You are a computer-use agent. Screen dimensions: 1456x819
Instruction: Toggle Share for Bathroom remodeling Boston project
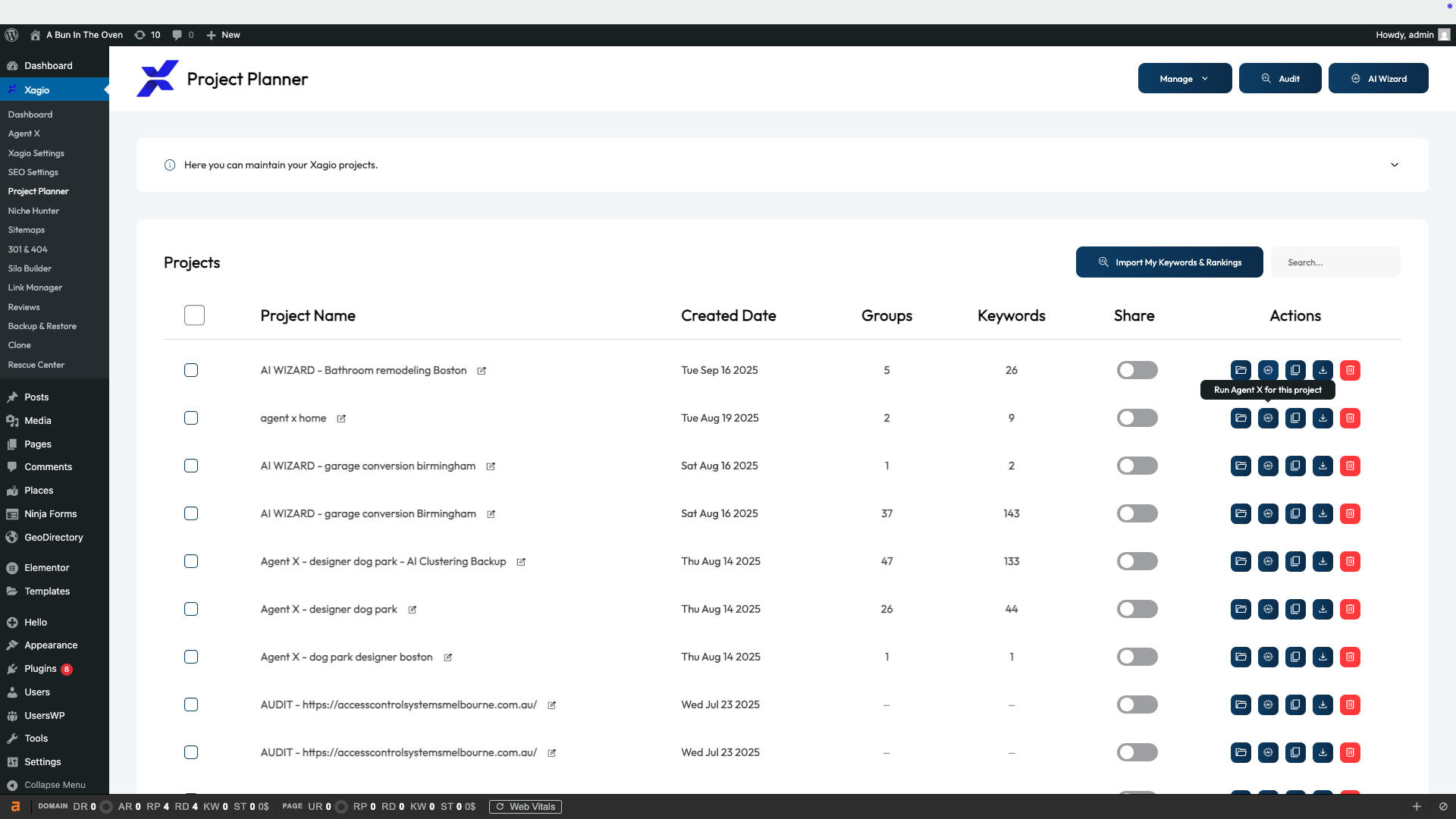[x=1137, y=370]
